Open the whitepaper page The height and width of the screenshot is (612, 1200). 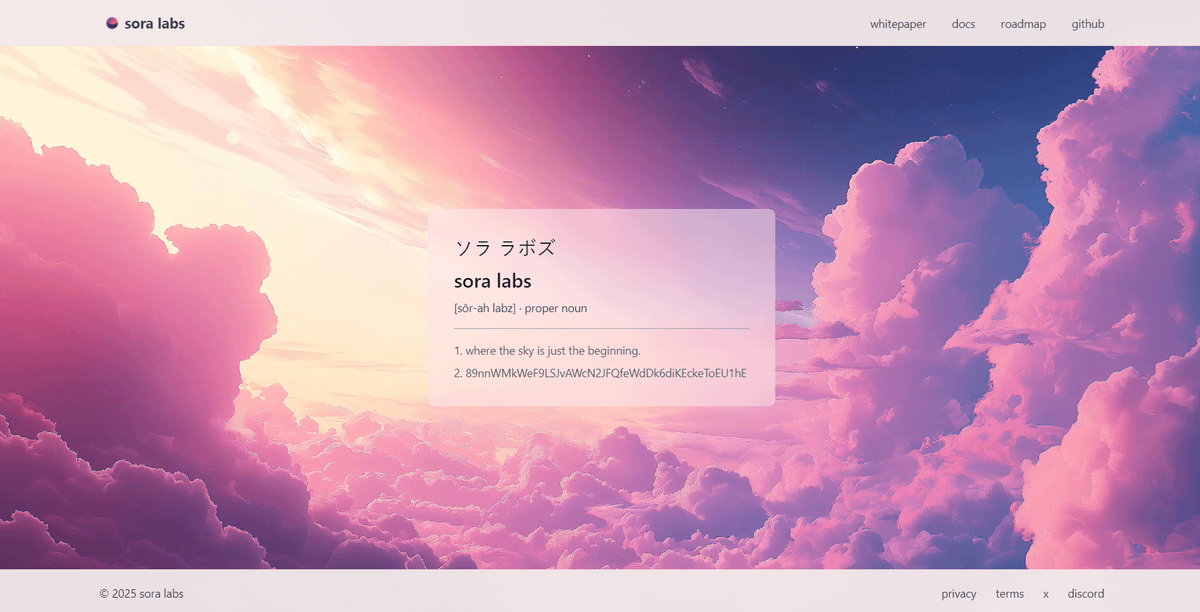(x=898, y=24)
